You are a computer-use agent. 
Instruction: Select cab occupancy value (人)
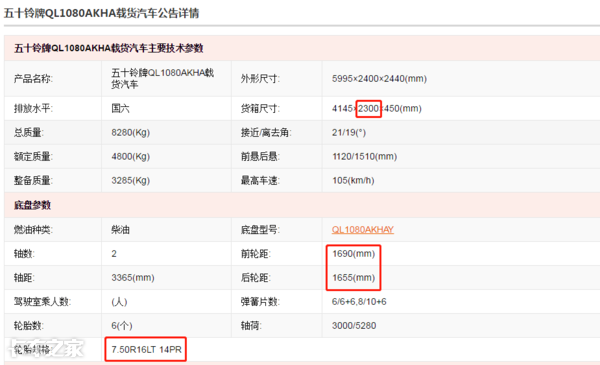click(x=119, y=302)
